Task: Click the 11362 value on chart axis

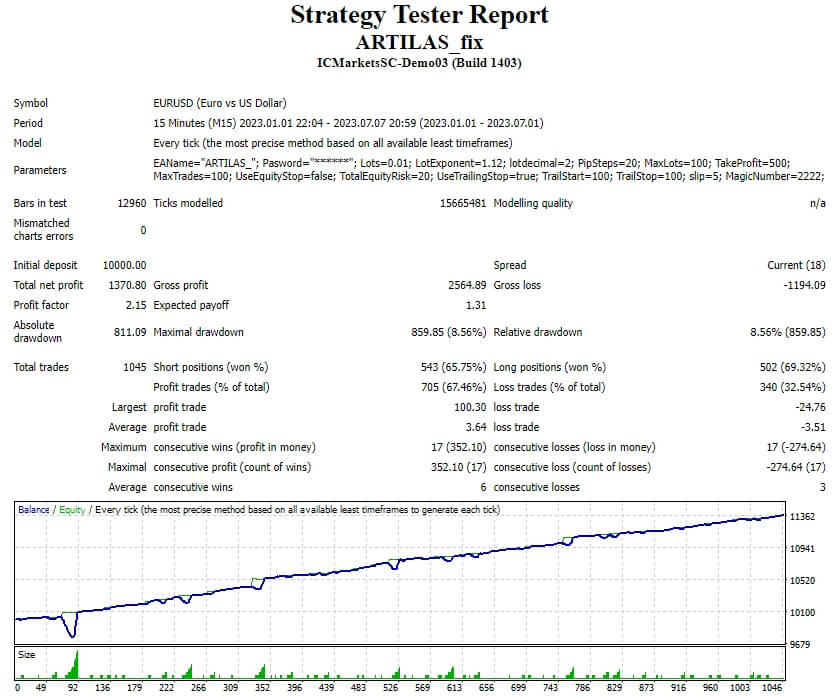Action: [803, 517]
